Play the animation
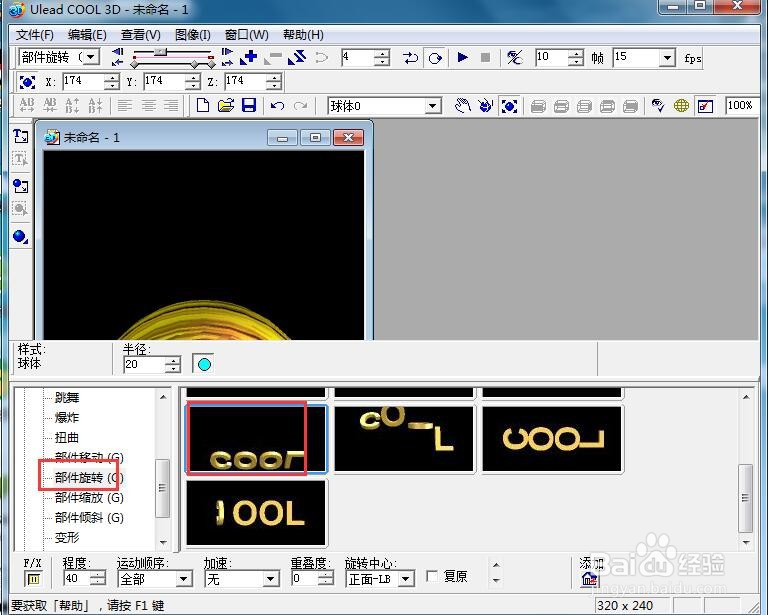Viewport: 768px width, 615px height. pyautogui.click(x=462, y=57)
